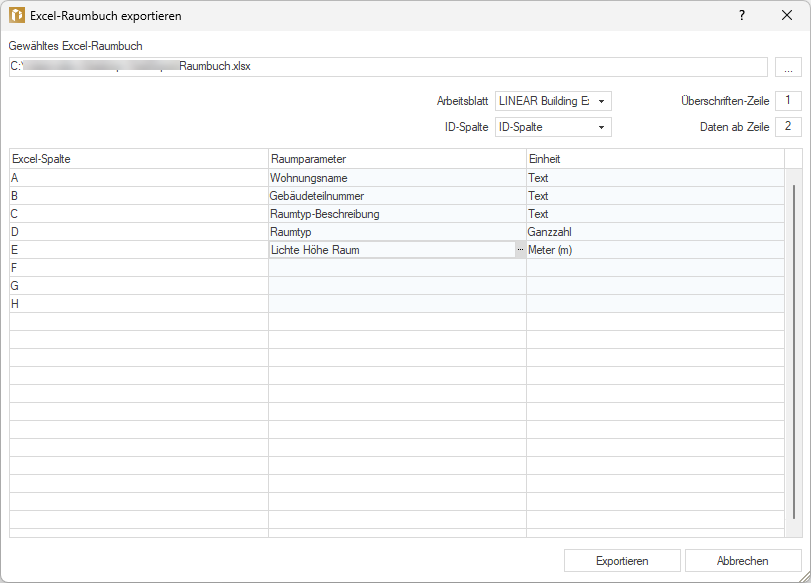The image size is (811, 583).
Task: Click the Text unit in row B
Action: click(x=655, y=196)
